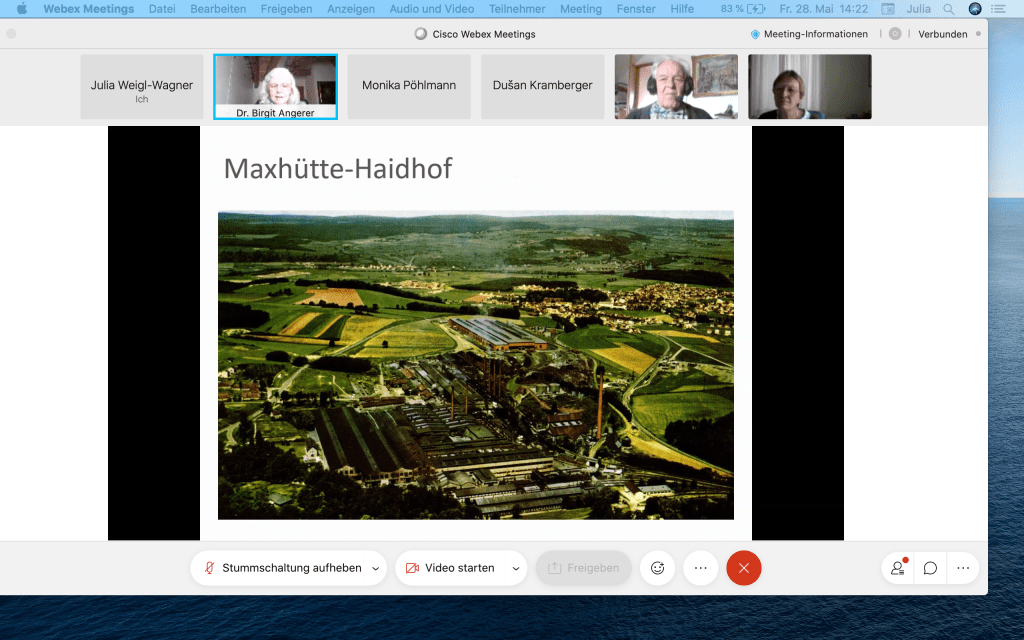Open the Teilnehmer menu
The height and width of the screenshot is (640, 1024).
519,9
